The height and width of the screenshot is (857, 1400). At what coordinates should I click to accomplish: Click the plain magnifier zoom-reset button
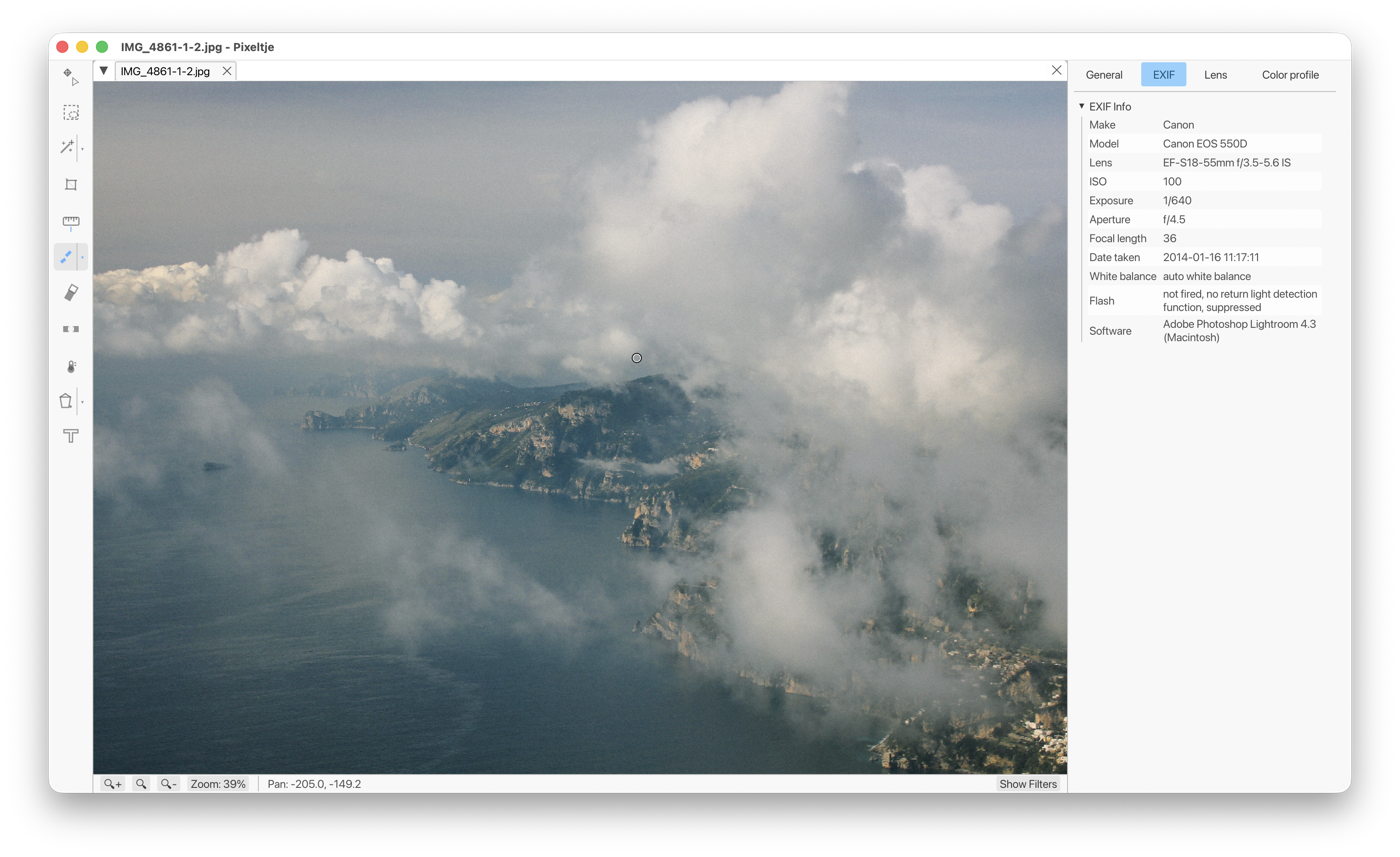[141, 784]
